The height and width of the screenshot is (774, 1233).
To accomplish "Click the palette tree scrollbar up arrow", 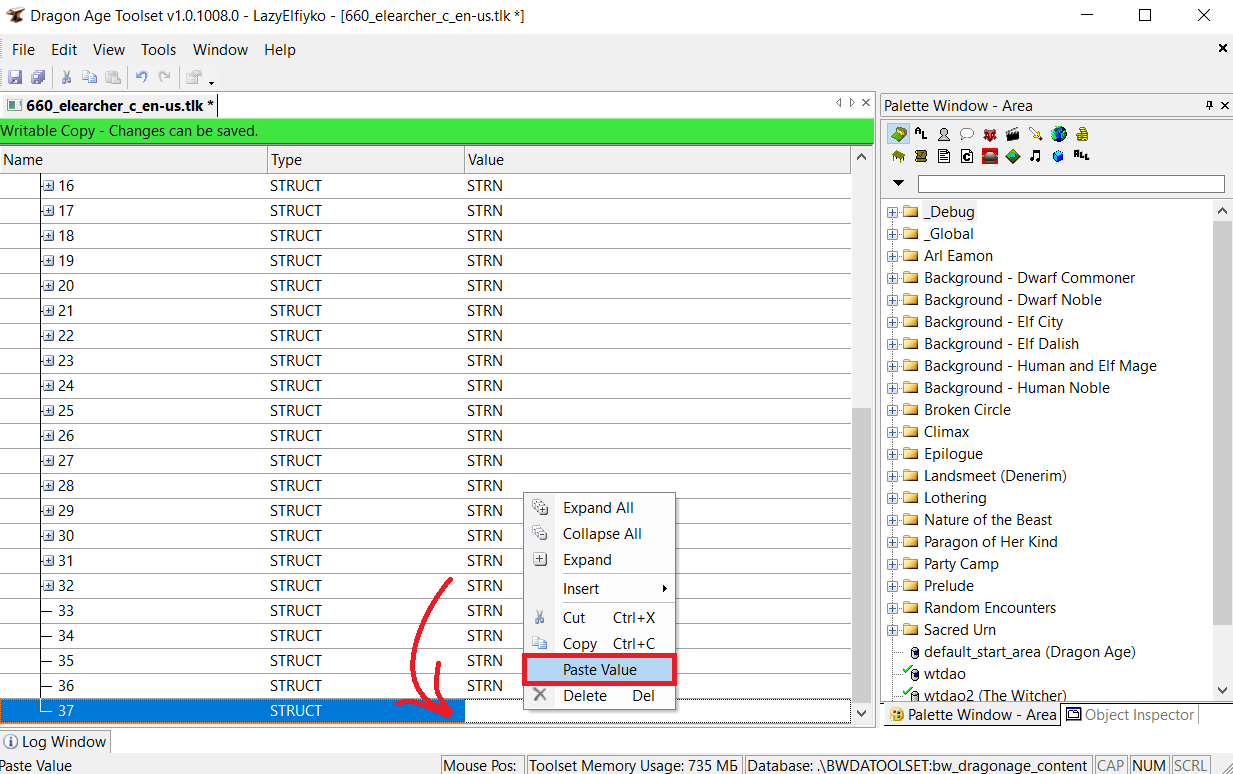I will [x=1222, y=211].
